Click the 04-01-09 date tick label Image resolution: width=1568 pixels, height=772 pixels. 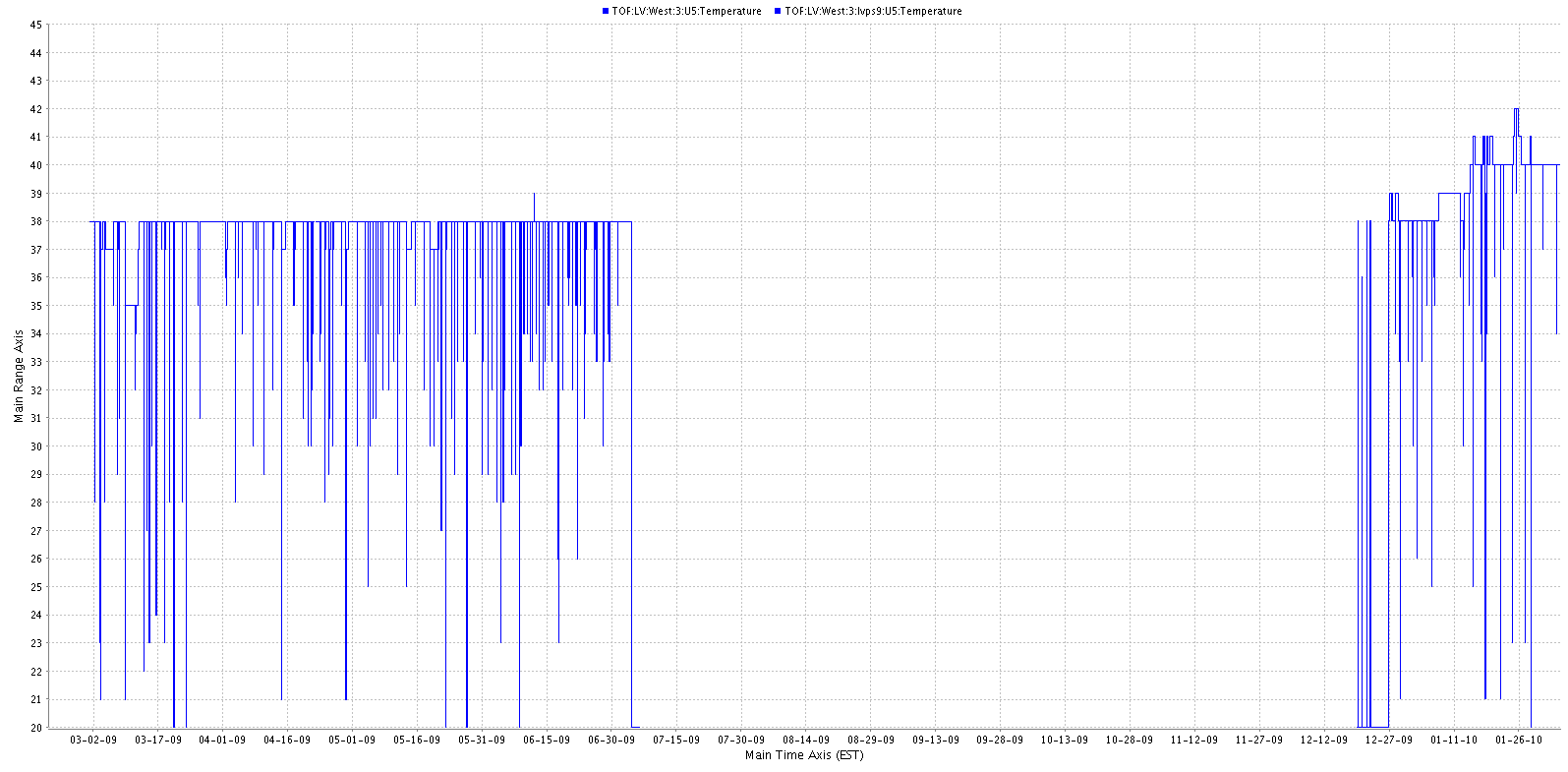pos(223,740)
